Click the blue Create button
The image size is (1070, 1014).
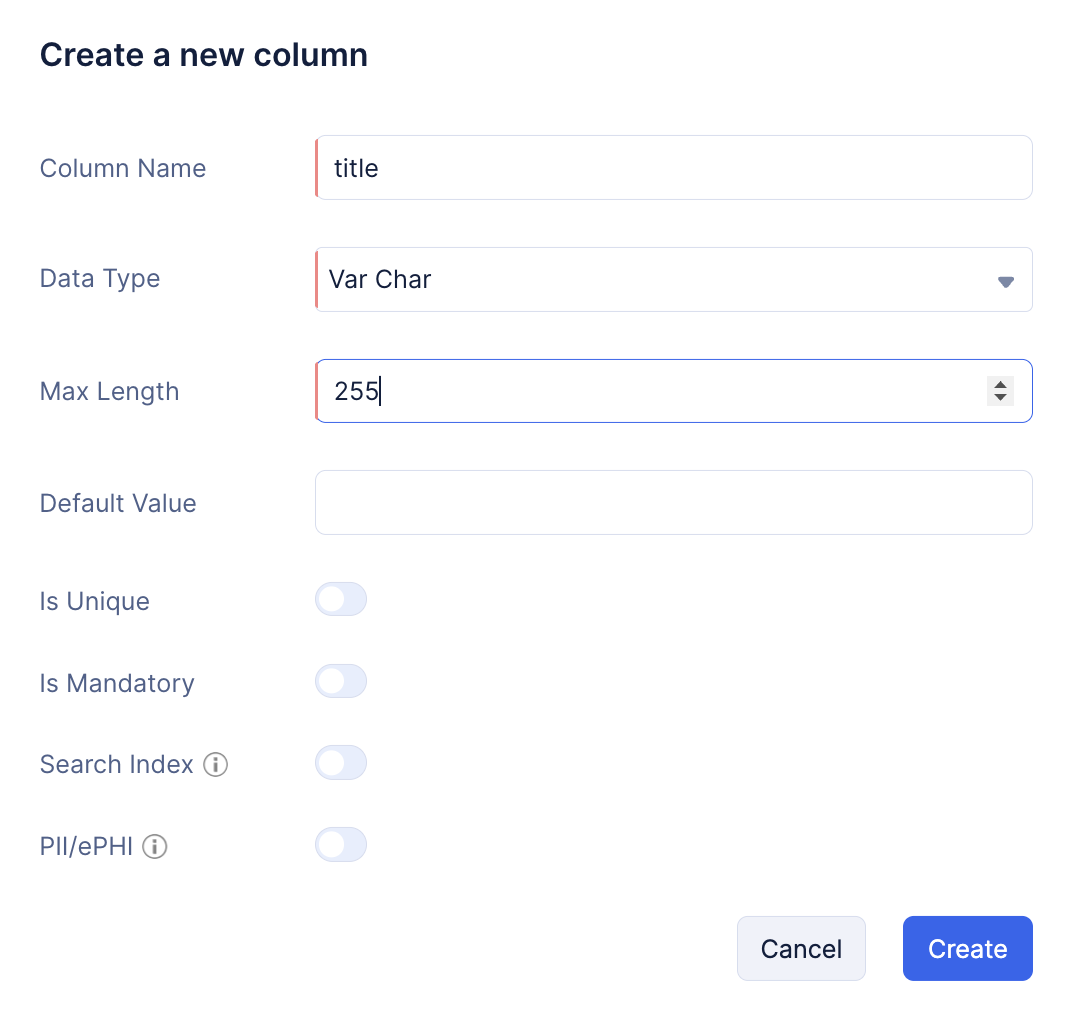pos(968,948)
